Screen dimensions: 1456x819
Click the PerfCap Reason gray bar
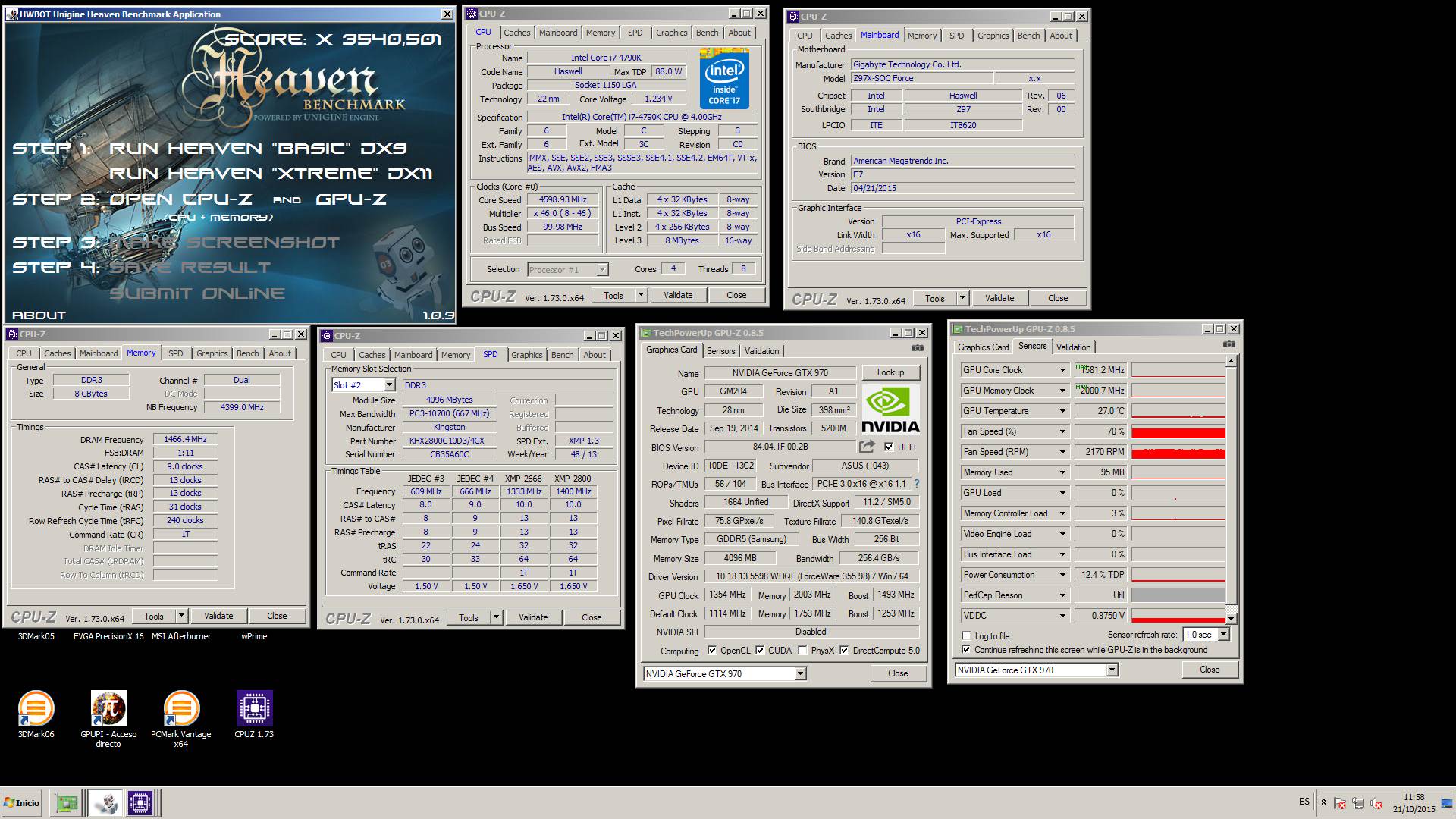click(1178, 595)
